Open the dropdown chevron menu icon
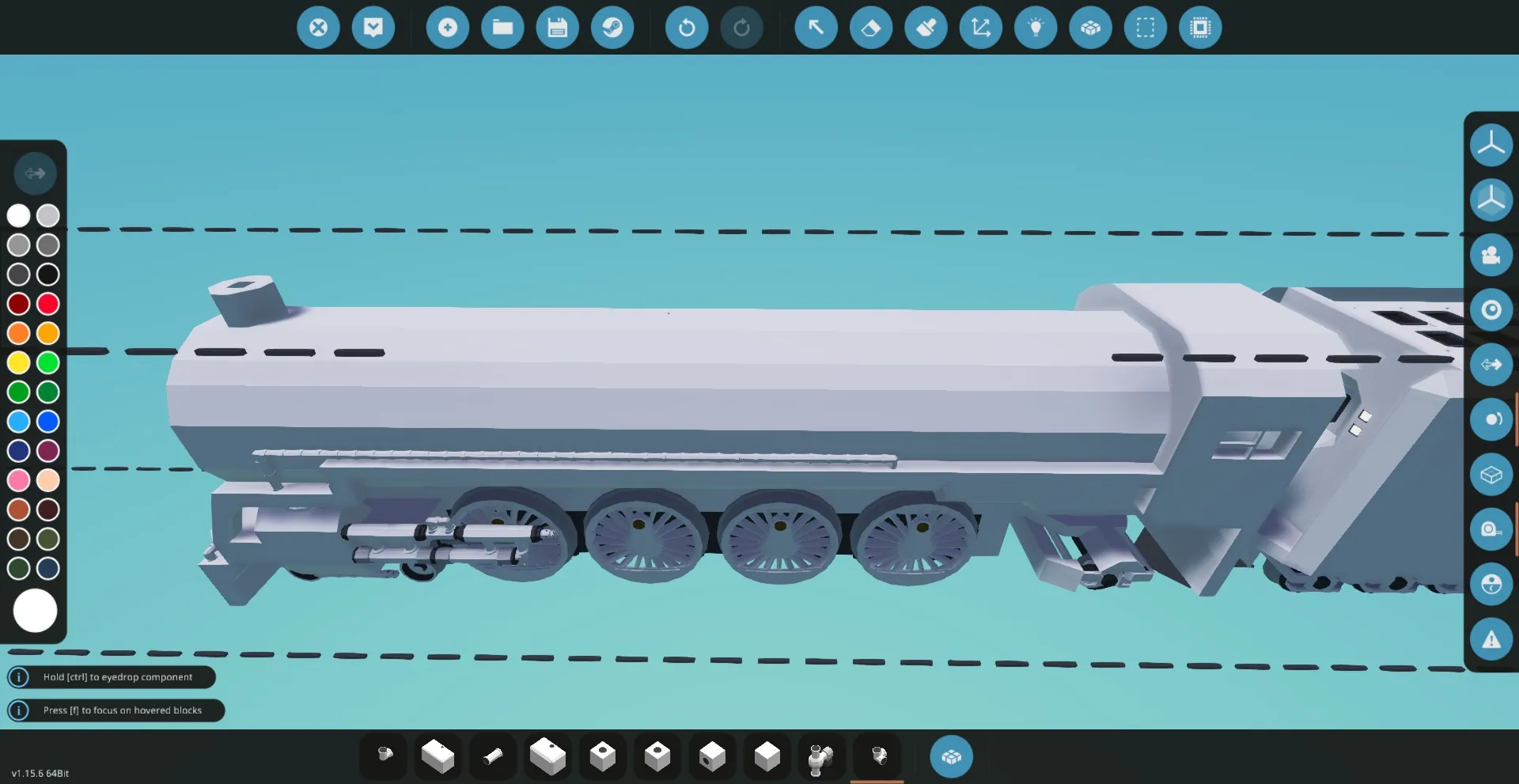The width and height of the screenshot is (1519, 784). point(373,28)
